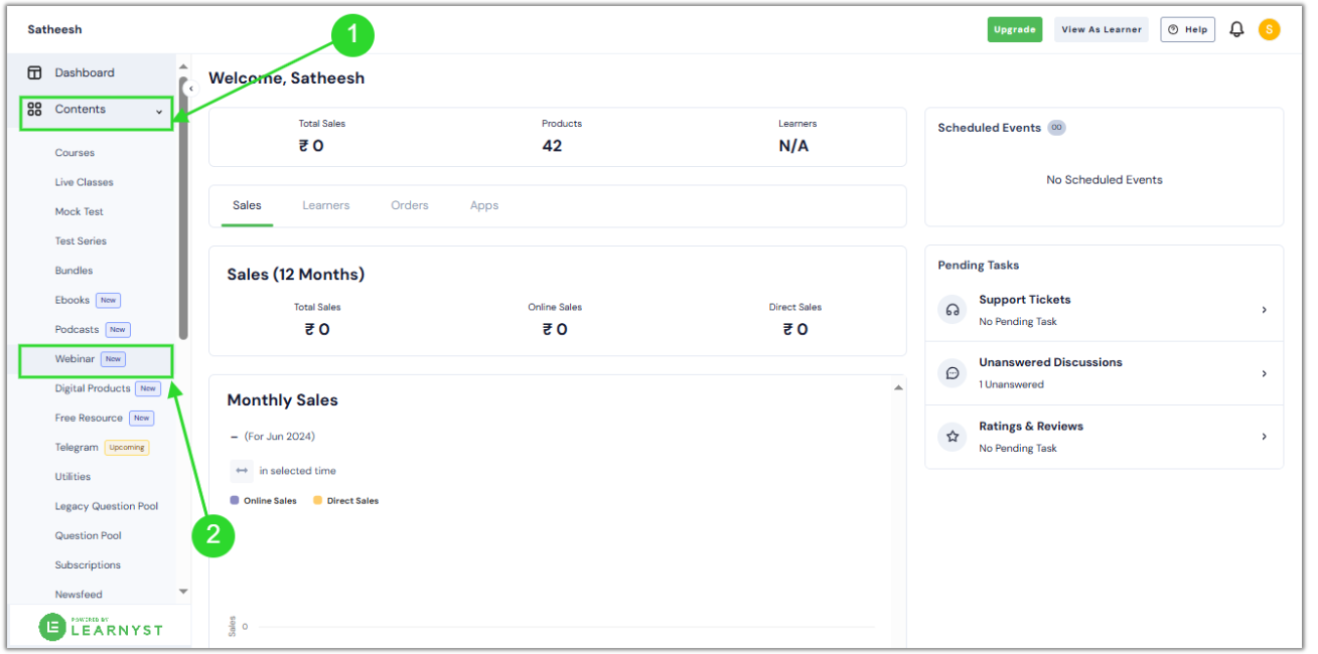Expand Support Tickets with its arrow
Screen dimensions: 1318x654
1264,310
